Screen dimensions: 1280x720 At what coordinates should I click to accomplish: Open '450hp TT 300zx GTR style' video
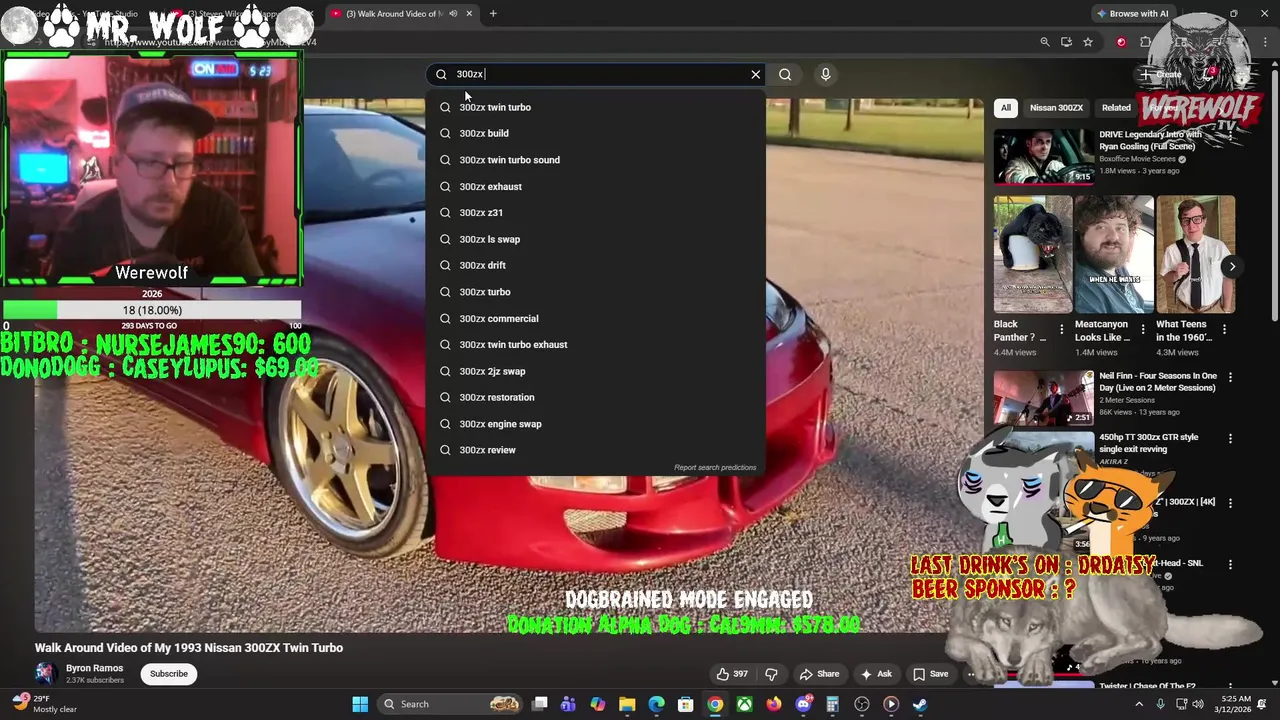coord(1148,443)
